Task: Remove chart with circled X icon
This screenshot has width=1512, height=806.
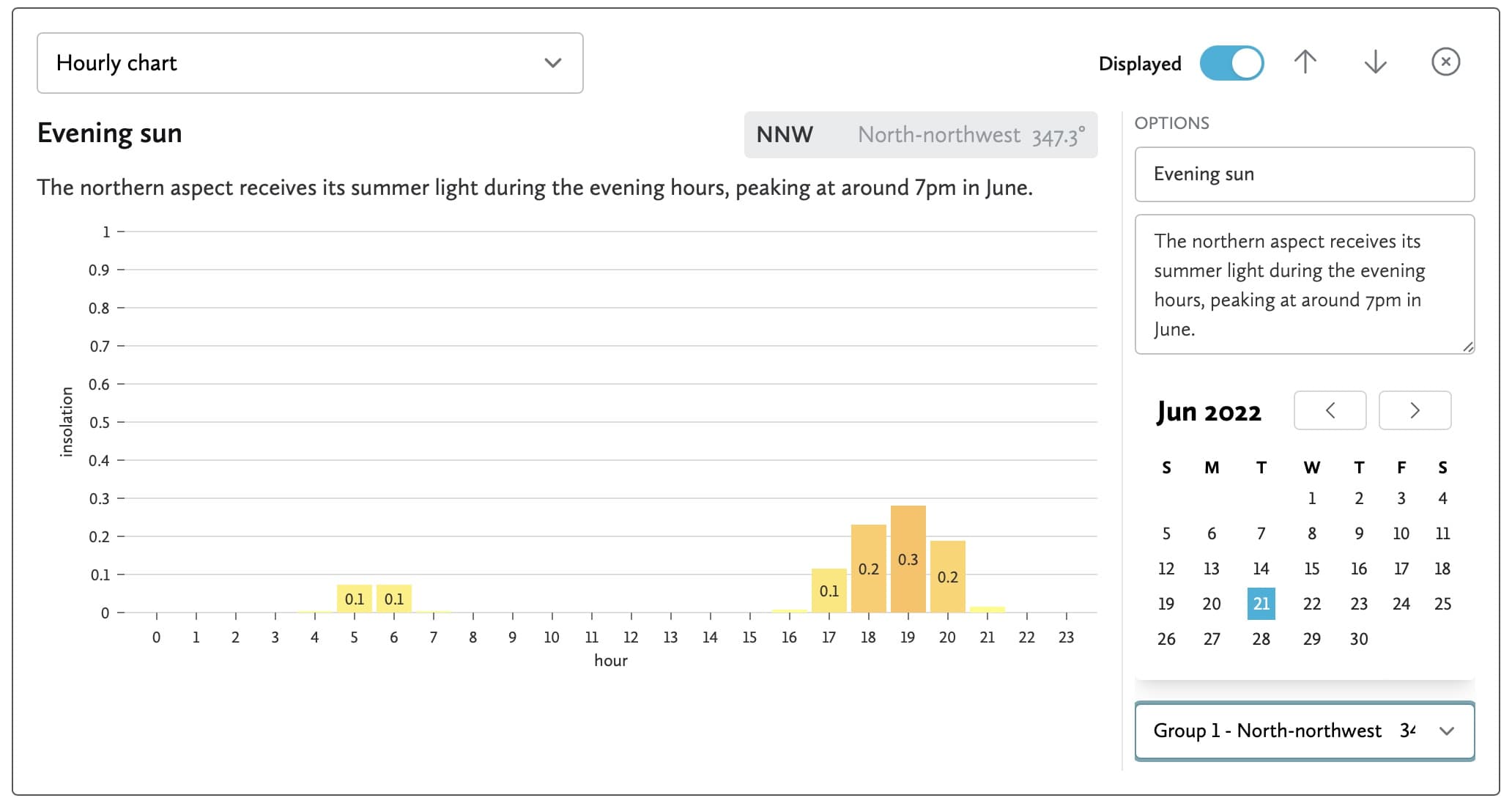Action: coord(1445,62)
